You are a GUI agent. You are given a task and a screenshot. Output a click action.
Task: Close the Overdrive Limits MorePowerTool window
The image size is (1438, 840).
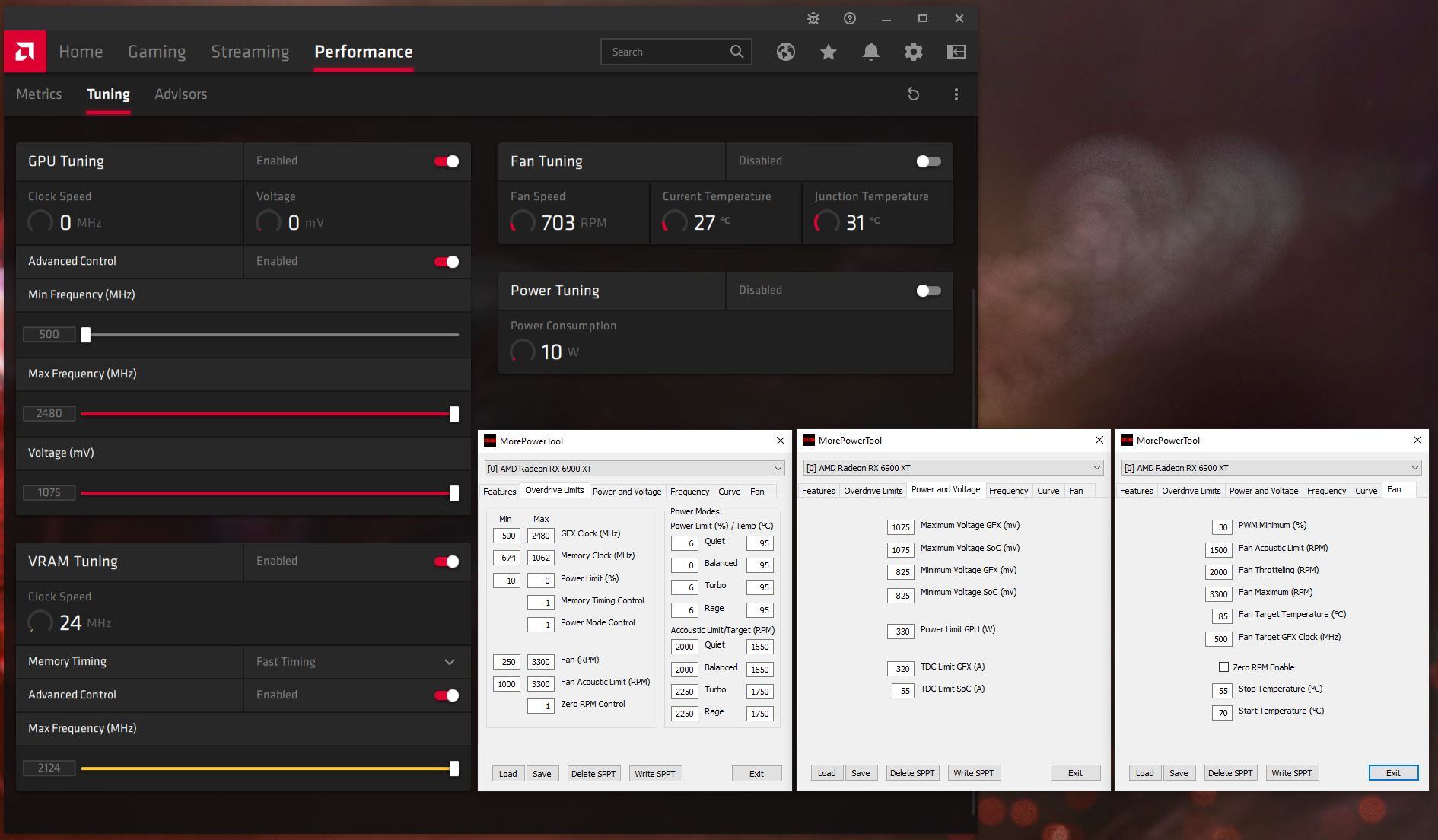pos(780,441)
